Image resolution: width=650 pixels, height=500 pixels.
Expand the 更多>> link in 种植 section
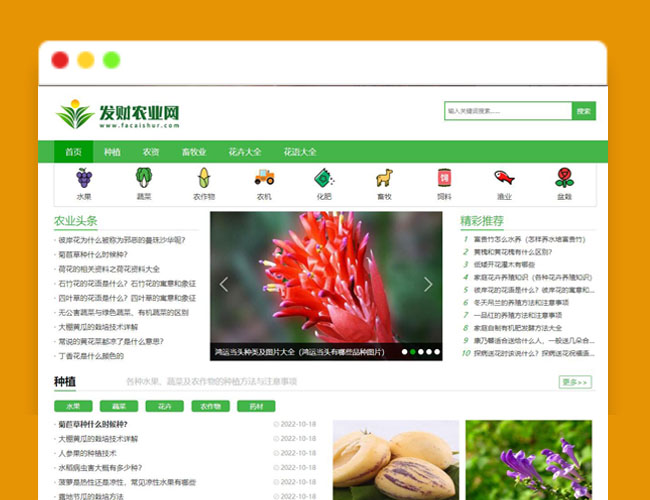575,382
